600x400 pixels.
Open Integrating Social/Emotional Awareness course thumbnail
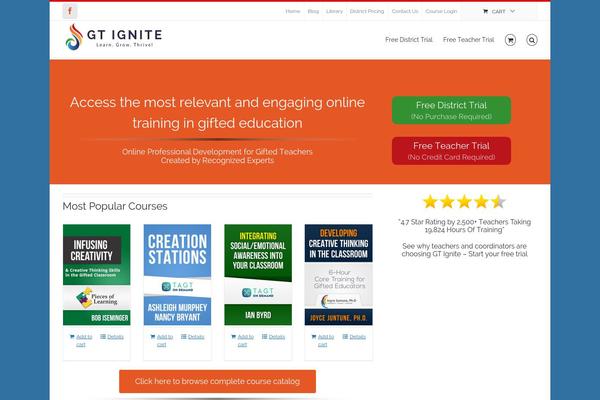click(258, 275)
